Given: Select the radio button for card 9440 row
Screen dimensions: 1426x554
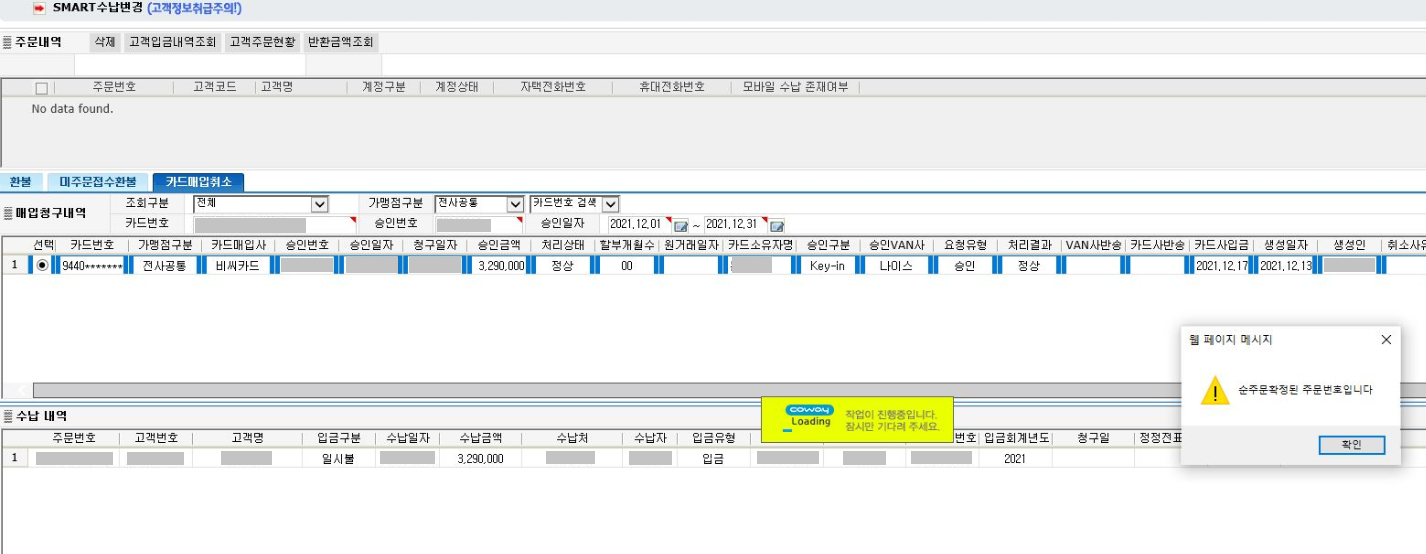Looking at the screenshot, I should tap(42, 266).
